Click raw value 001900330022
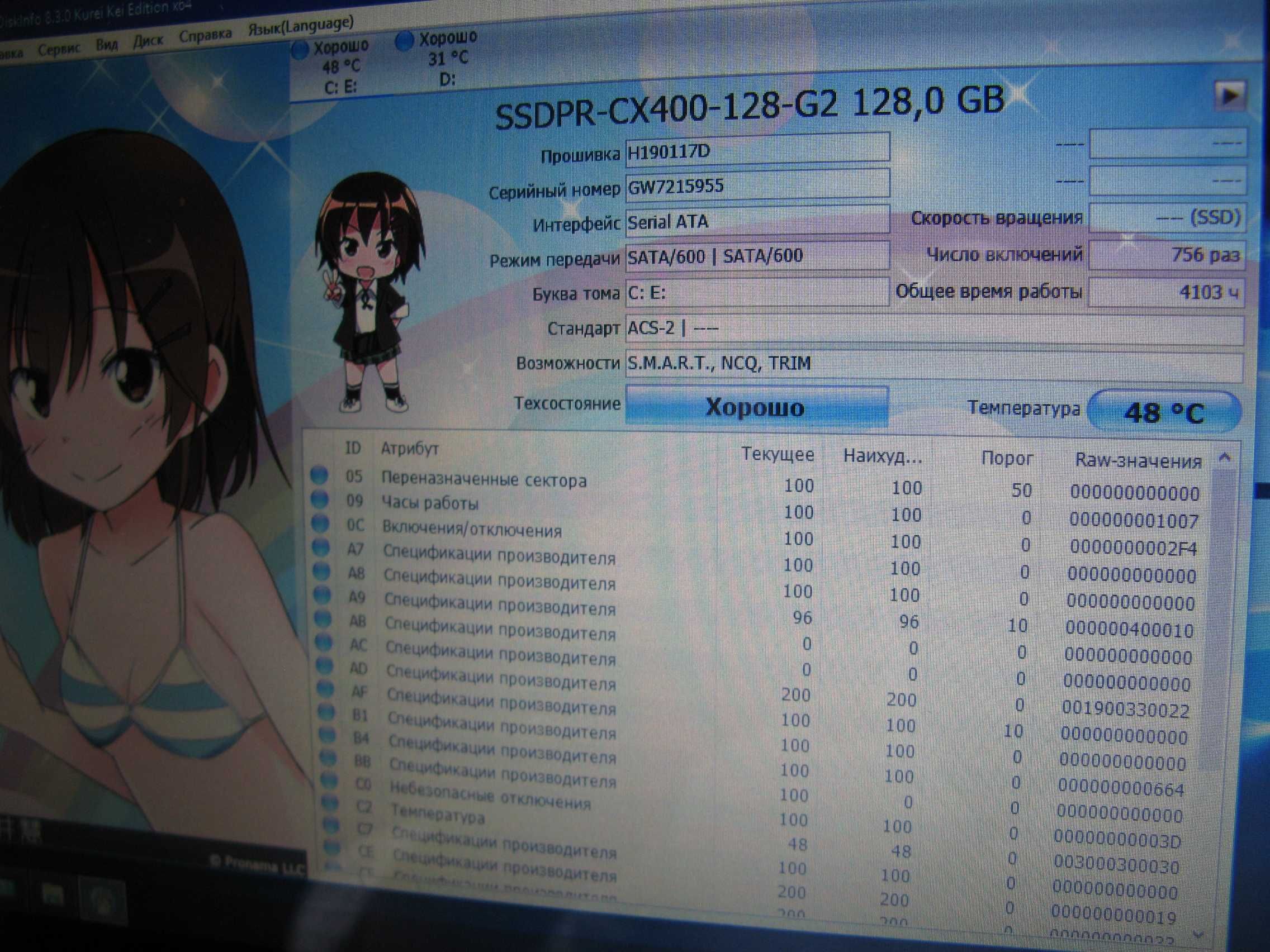Image resolution: width=1270 pixels, height=952 pixels. pyautogui.click(x=1125, y=710)
